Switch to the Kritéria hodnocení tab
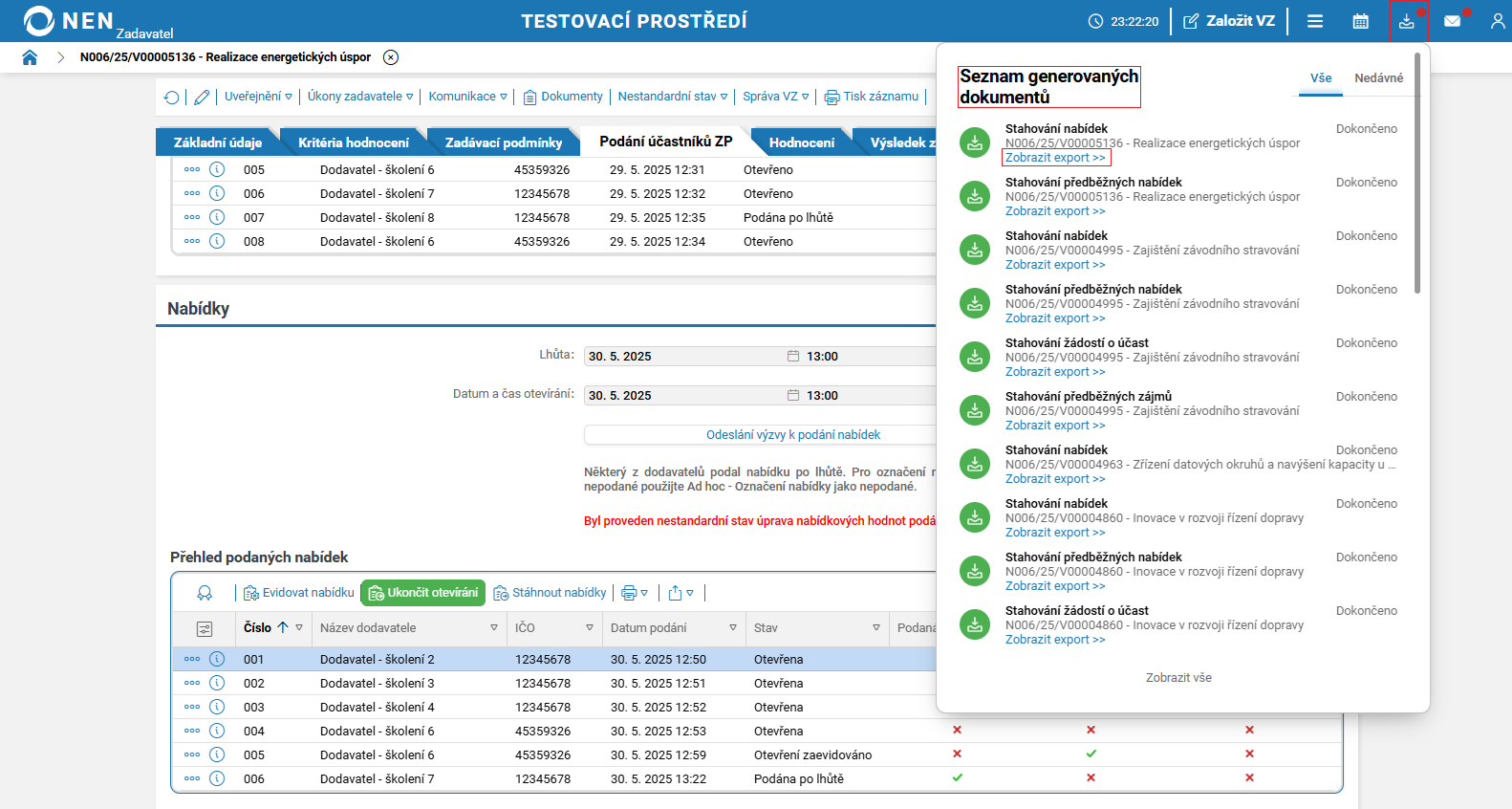 click(353, 142)
